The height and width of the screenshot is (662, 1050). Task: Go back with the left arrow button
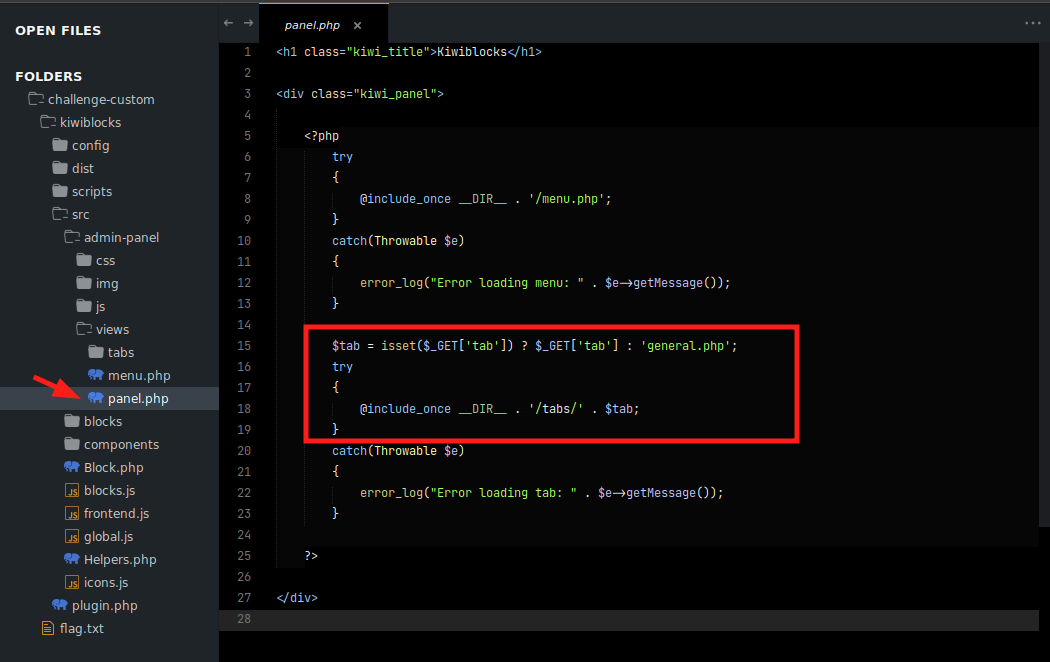[x=228, y=23]
